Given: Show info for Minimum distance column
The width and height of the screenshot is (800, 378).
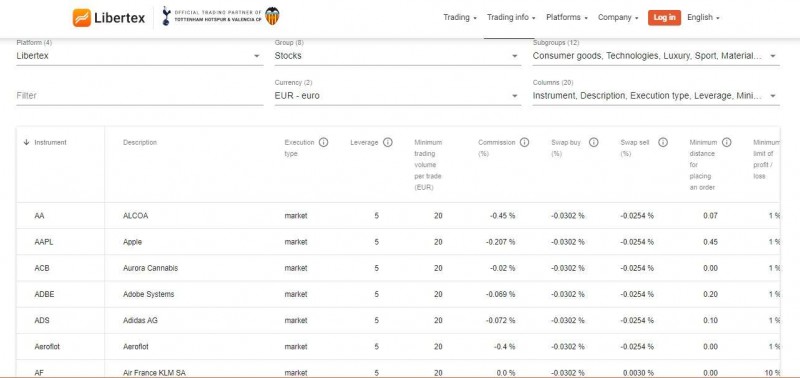Looking at the screenshot, I should [x=727, y=142].
